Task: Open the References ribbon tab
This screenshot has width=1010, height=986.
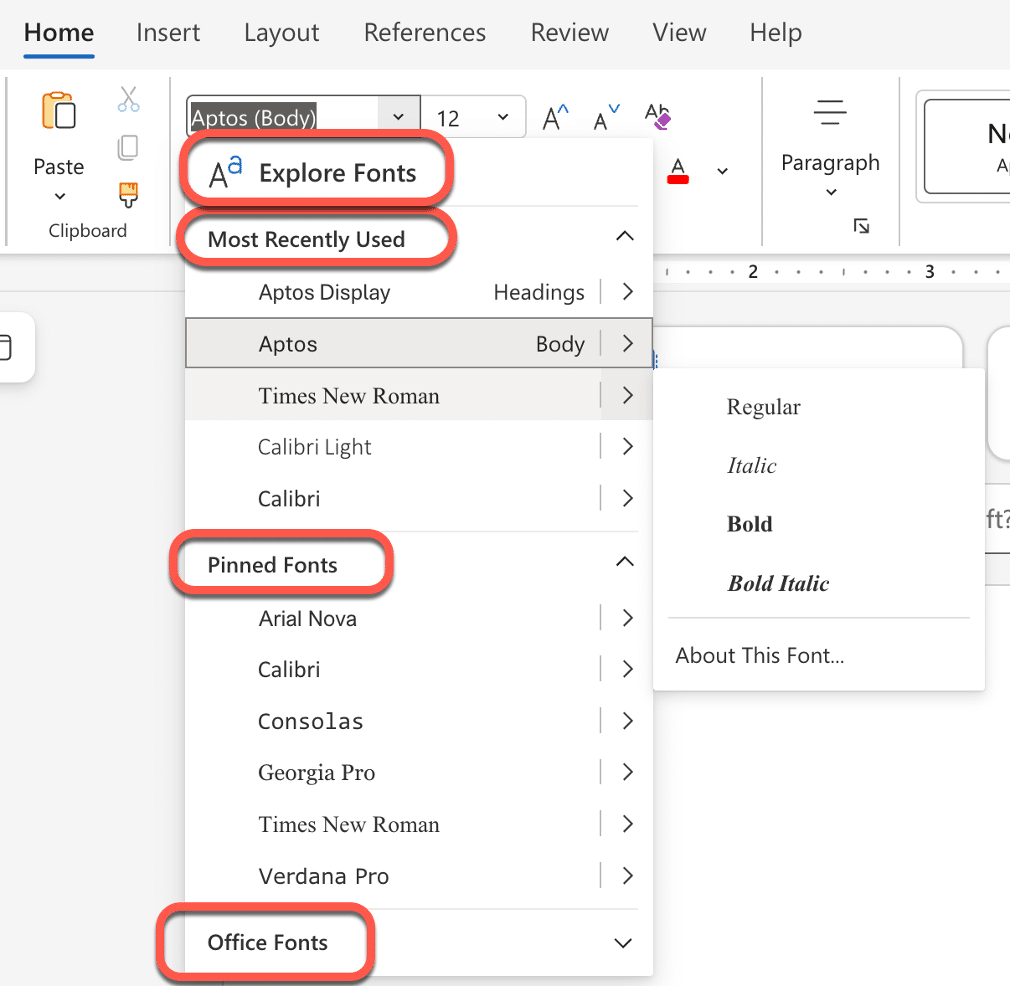Action: [424, 33]
